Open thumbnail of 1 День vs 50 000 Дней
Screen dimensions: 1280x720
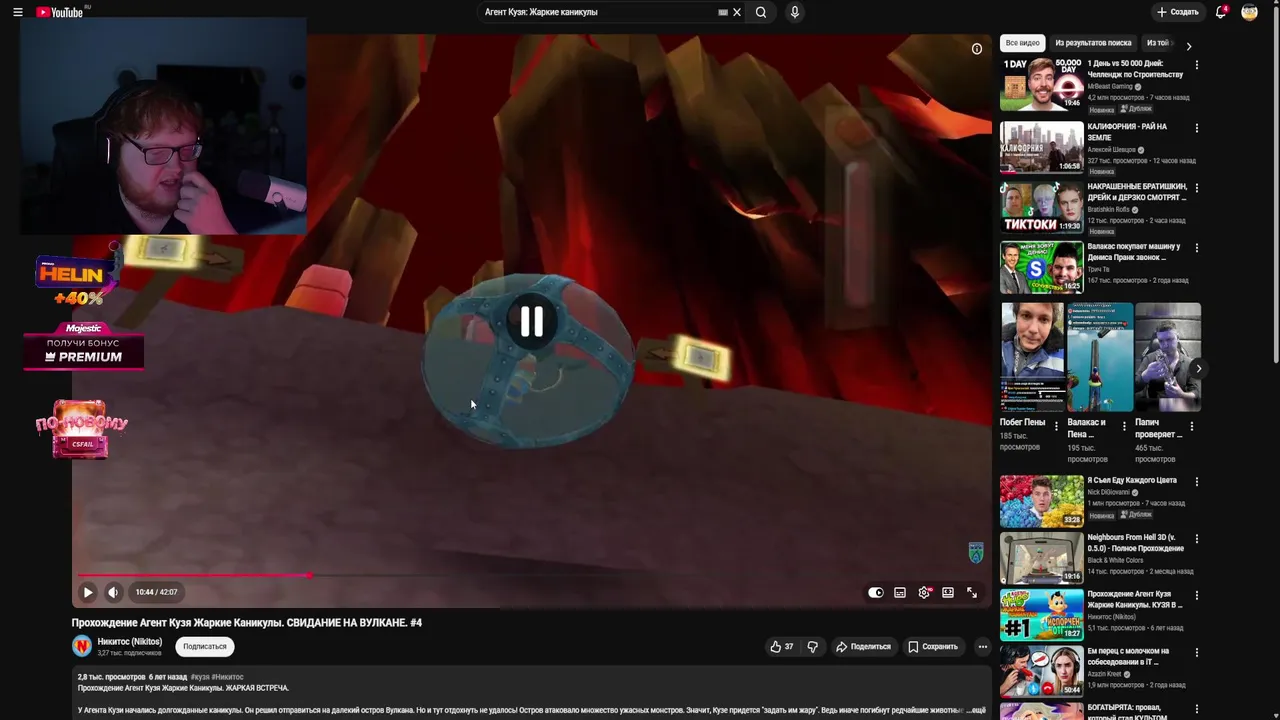(x=1041, y=84)
